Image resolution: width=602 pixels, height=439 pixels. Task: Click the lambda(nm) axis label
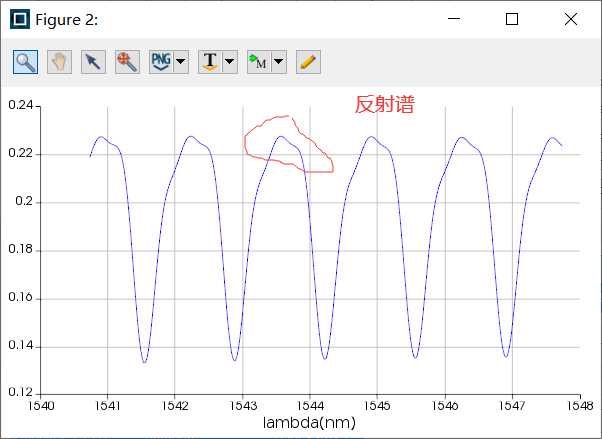click(309, 422)
